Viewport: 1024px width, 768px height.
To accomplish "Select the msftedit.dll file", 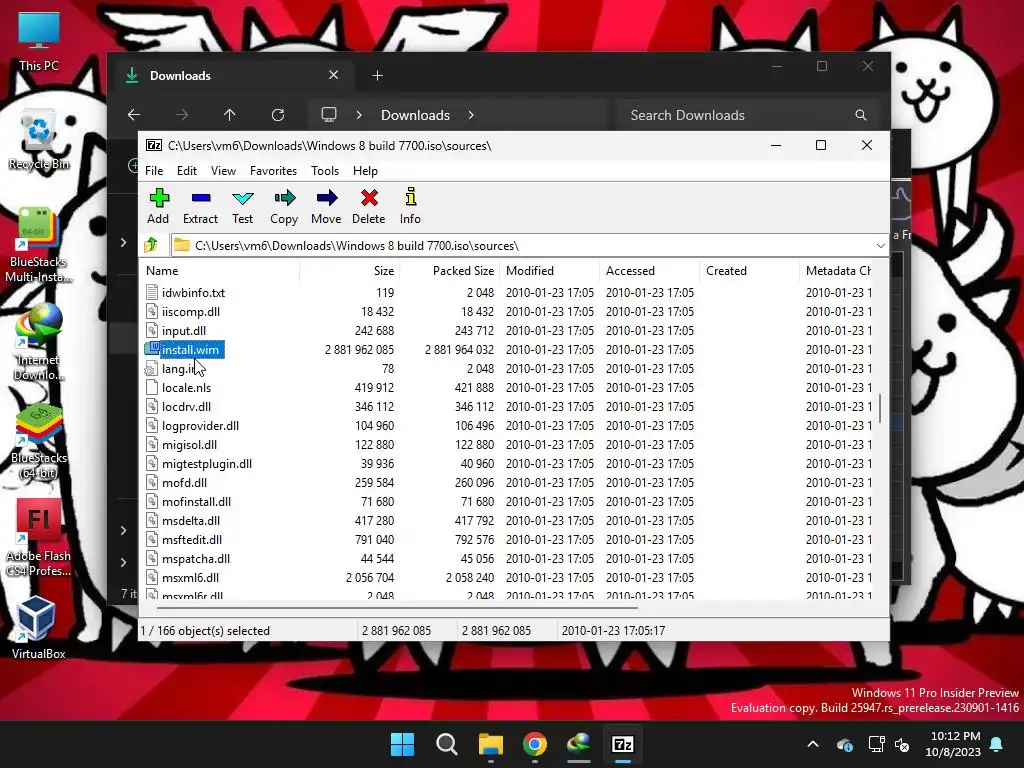I will tap(192, 539).
